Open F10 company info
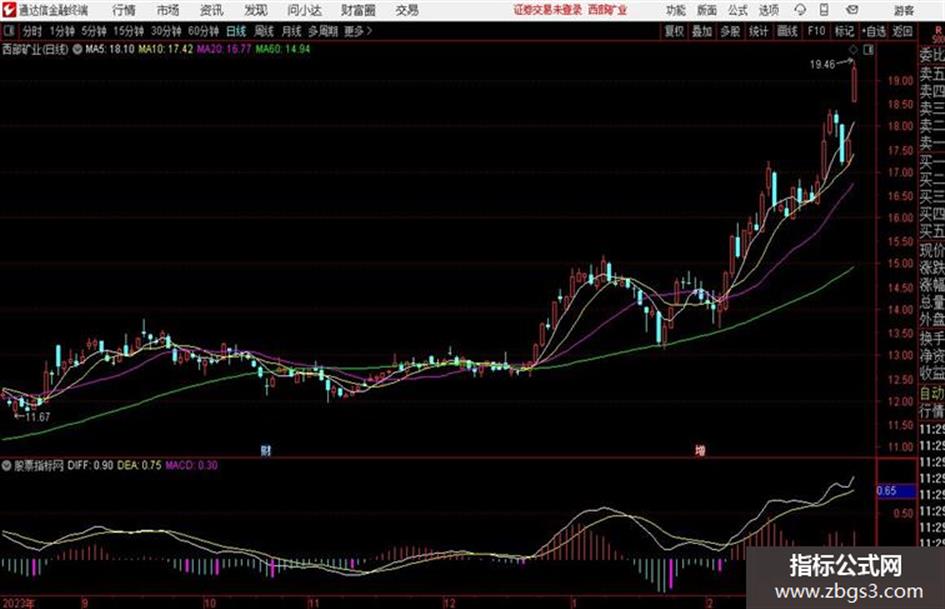The height and width of the screenshot is (609, 945). [817, 31]
